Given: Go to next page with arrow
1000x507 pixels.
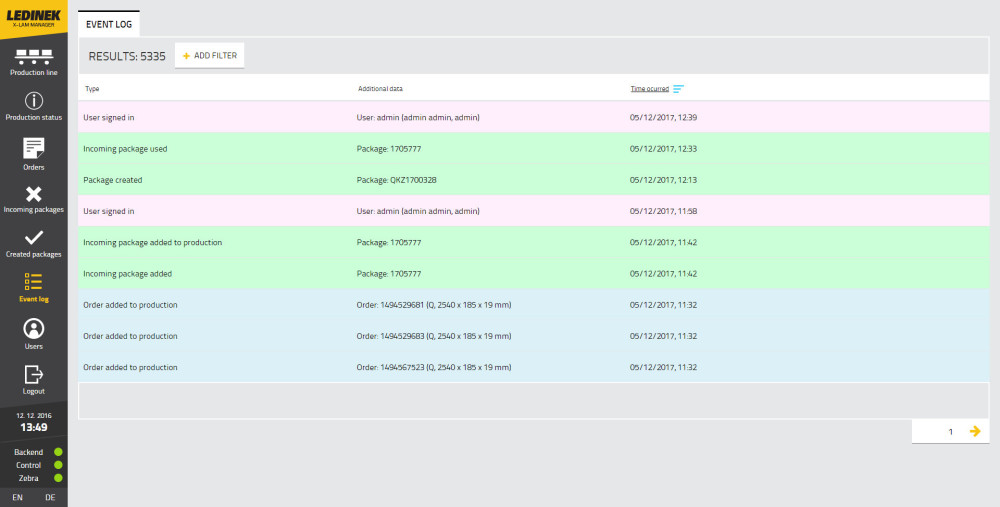Looking at the screenshot, I should pyautogui.click(x=975, y=431).
